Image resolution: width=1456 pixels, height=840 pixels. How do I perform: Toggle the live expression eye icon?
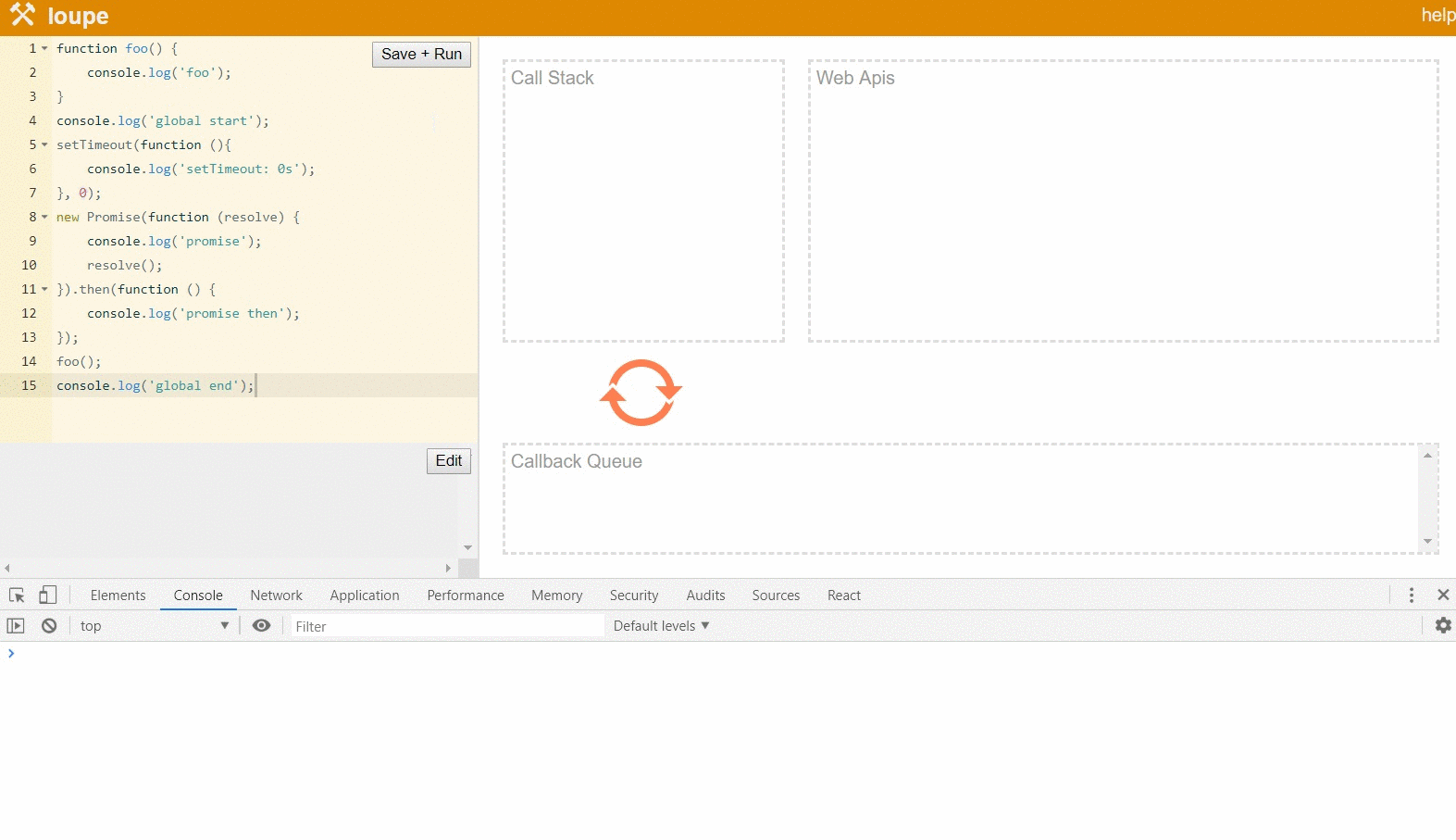pyautogui.click(x=262, y=626)
